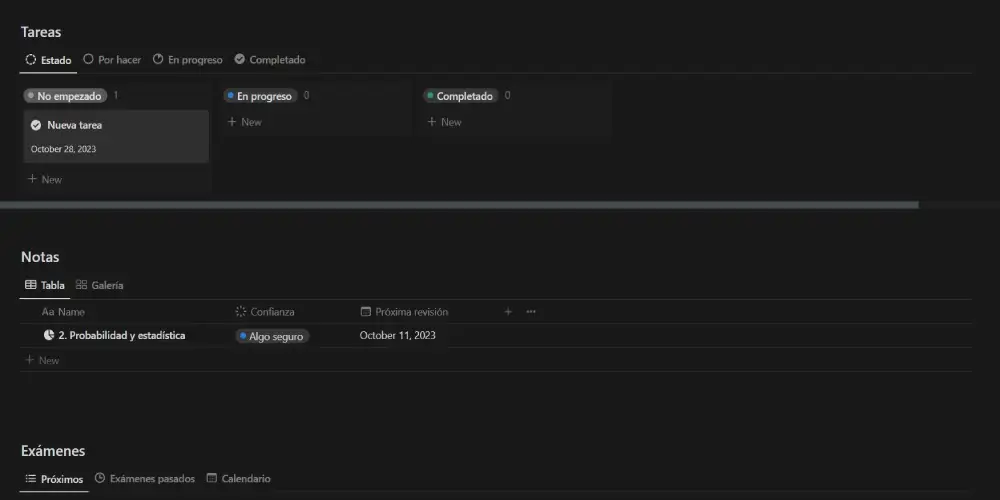Add new card under Completado column
Image resolution: width=1000 pixels, height=500 pixels.
(x=444, y=122)
